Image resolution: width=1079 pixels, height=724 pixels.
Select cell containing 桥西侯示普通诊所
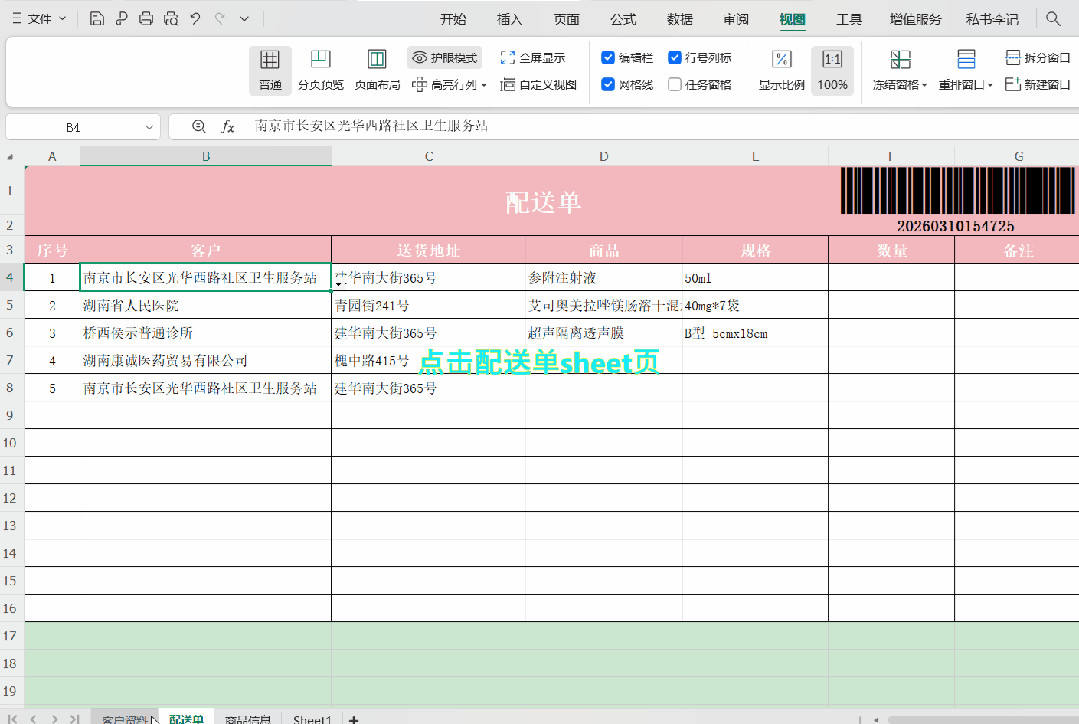(206, 332)
